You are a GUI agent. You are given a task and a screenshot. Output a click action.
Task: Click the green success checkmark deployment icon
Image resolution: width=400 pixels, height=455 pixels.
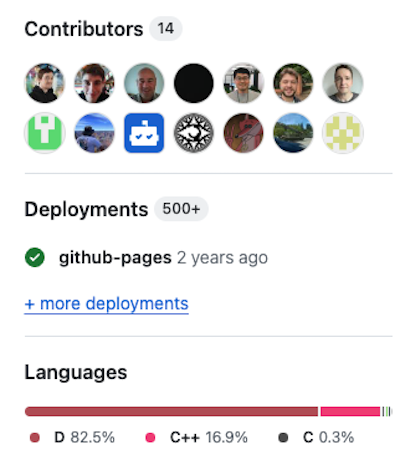click(35, 257)
